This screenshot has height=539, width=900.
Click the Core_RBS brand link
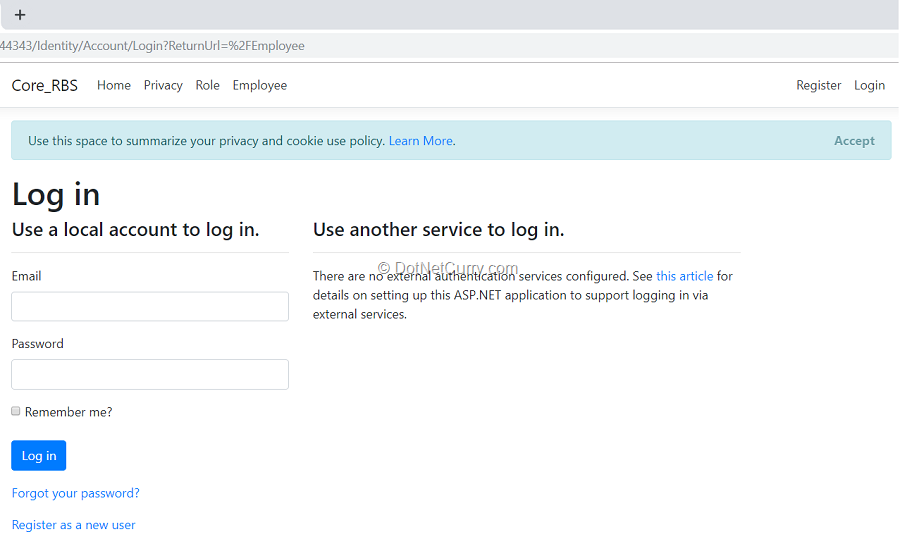(44, 86)
